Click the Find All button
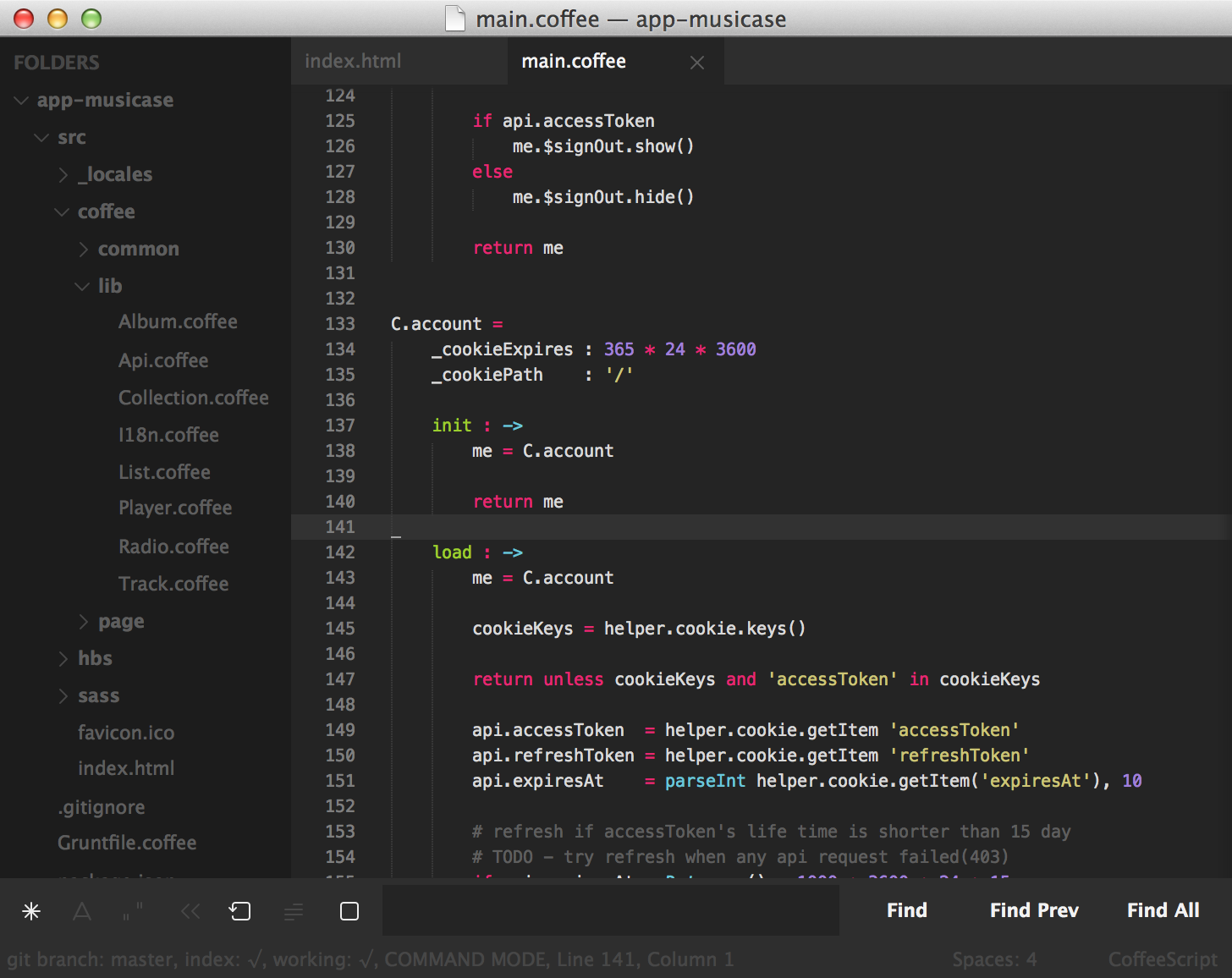Screen dimensions: 1232x978 point(1163,910)
